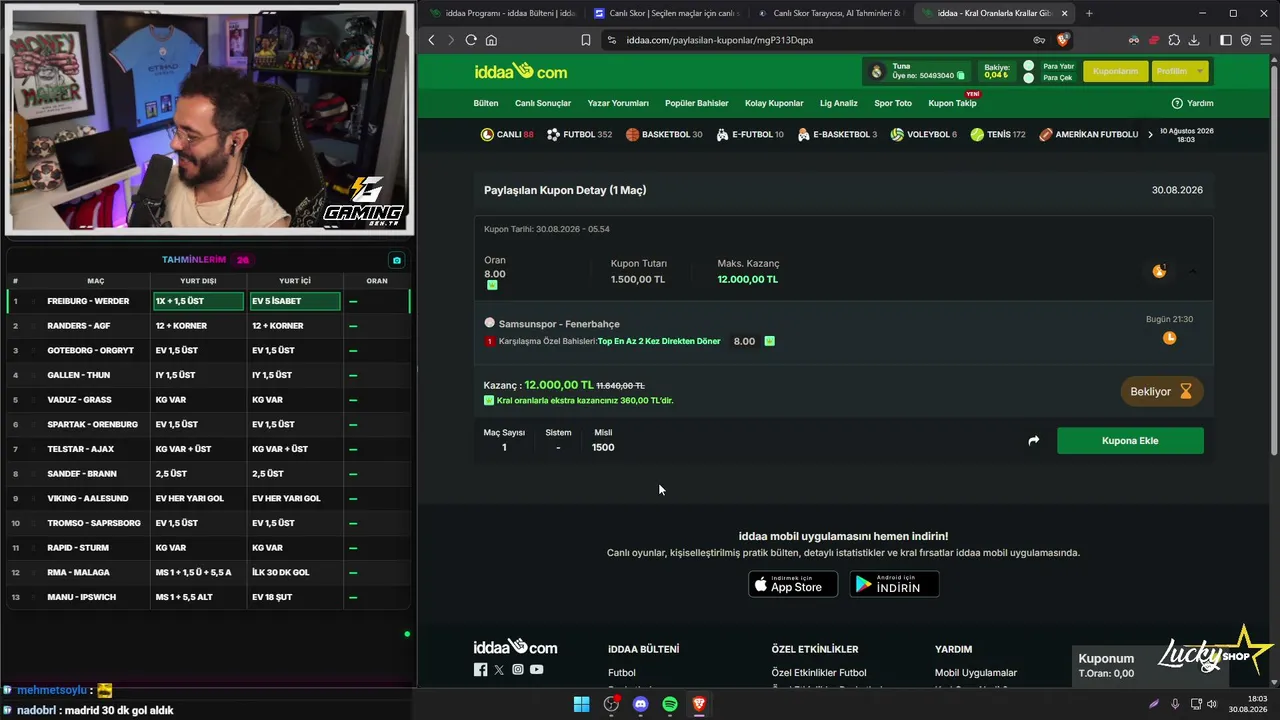This screenshot has height=720, width=1280.
Task: Expand the Profilim dropdown arrow
Action: click(x=1199, y=71)
